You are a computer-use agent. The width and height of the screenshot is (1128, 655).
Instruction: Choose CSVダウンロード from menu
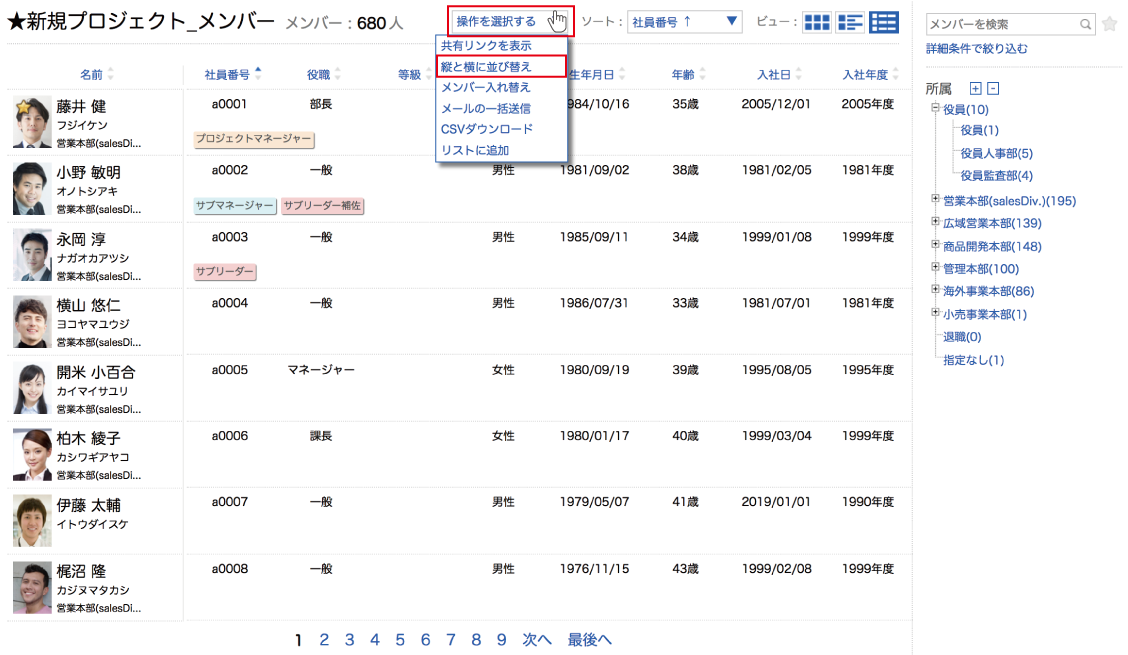(x=487, y=129)
